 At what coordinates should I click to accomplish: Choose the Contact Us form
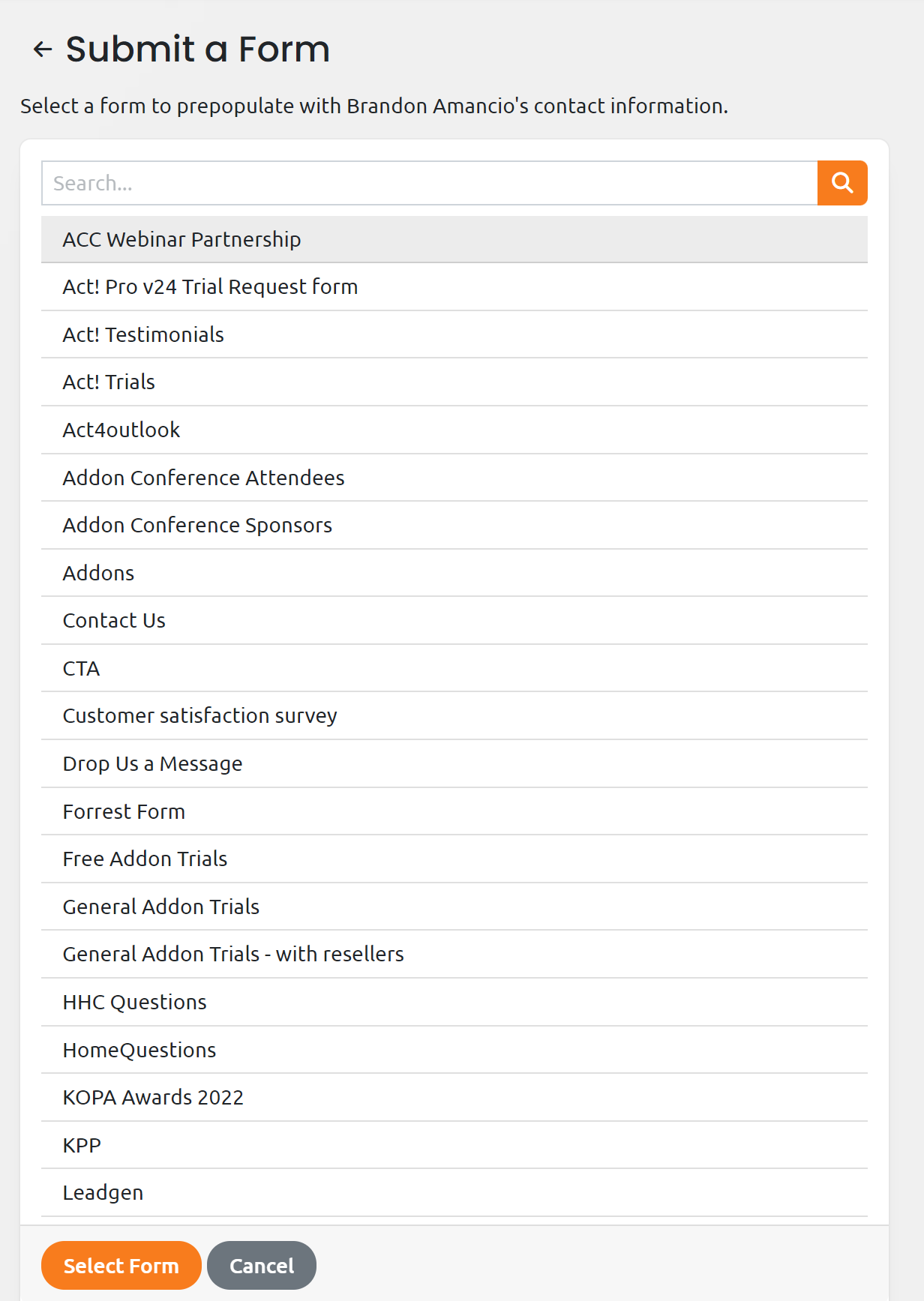point(454,620)
